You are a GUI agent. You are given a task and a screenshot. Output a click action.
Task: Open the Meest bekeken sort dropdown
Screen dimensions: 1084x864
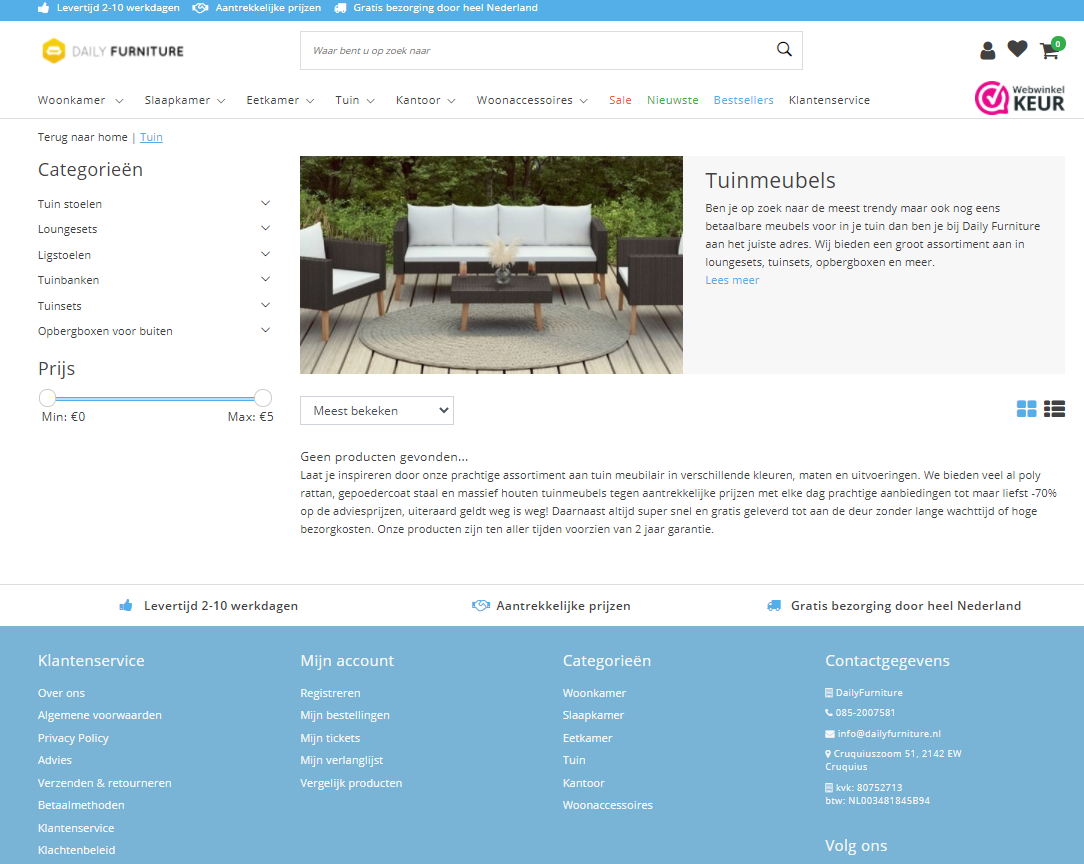click(x=377, y=411)
